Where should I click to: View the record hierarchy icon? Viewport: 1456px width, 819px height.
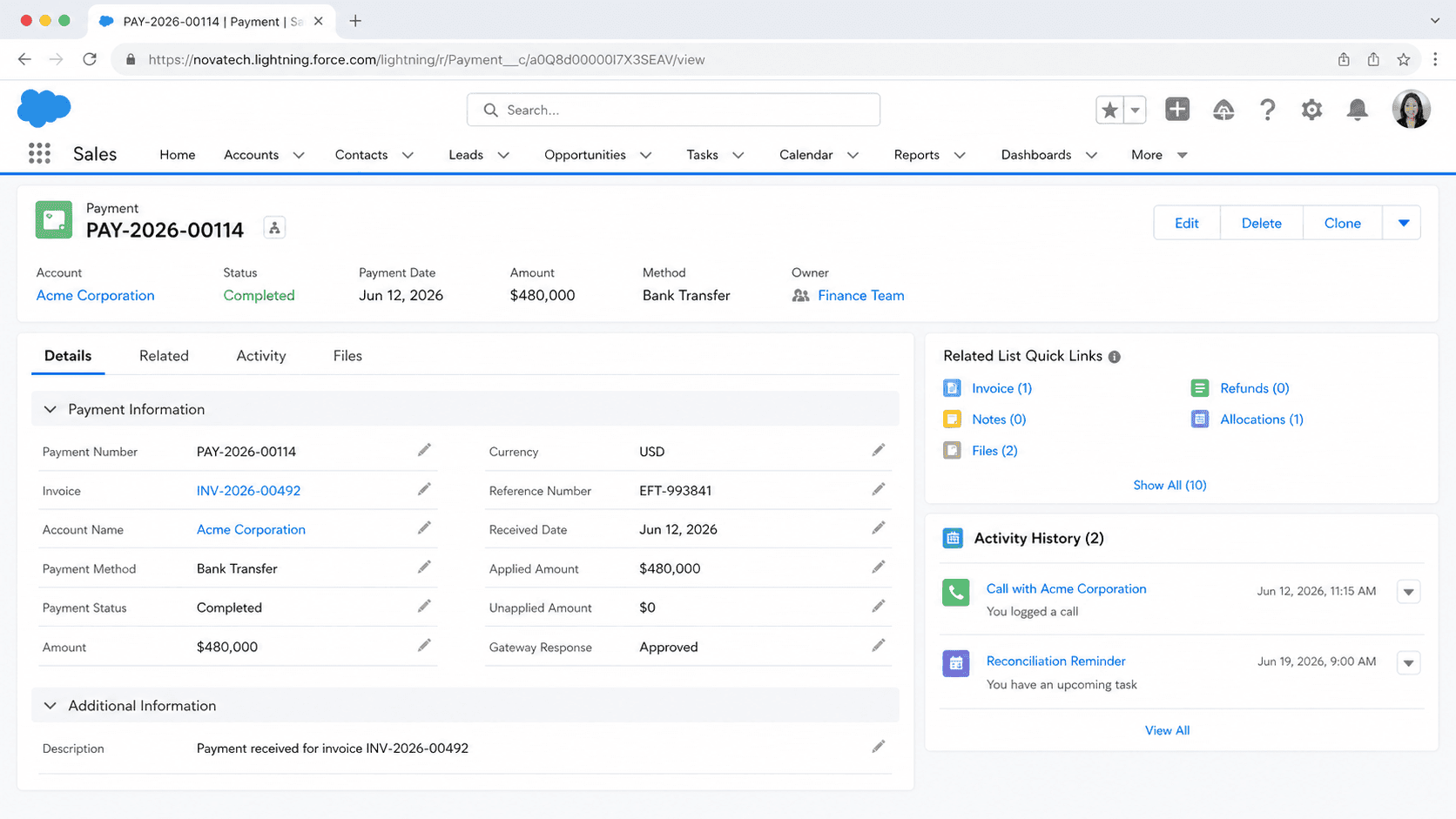[274, 228]
